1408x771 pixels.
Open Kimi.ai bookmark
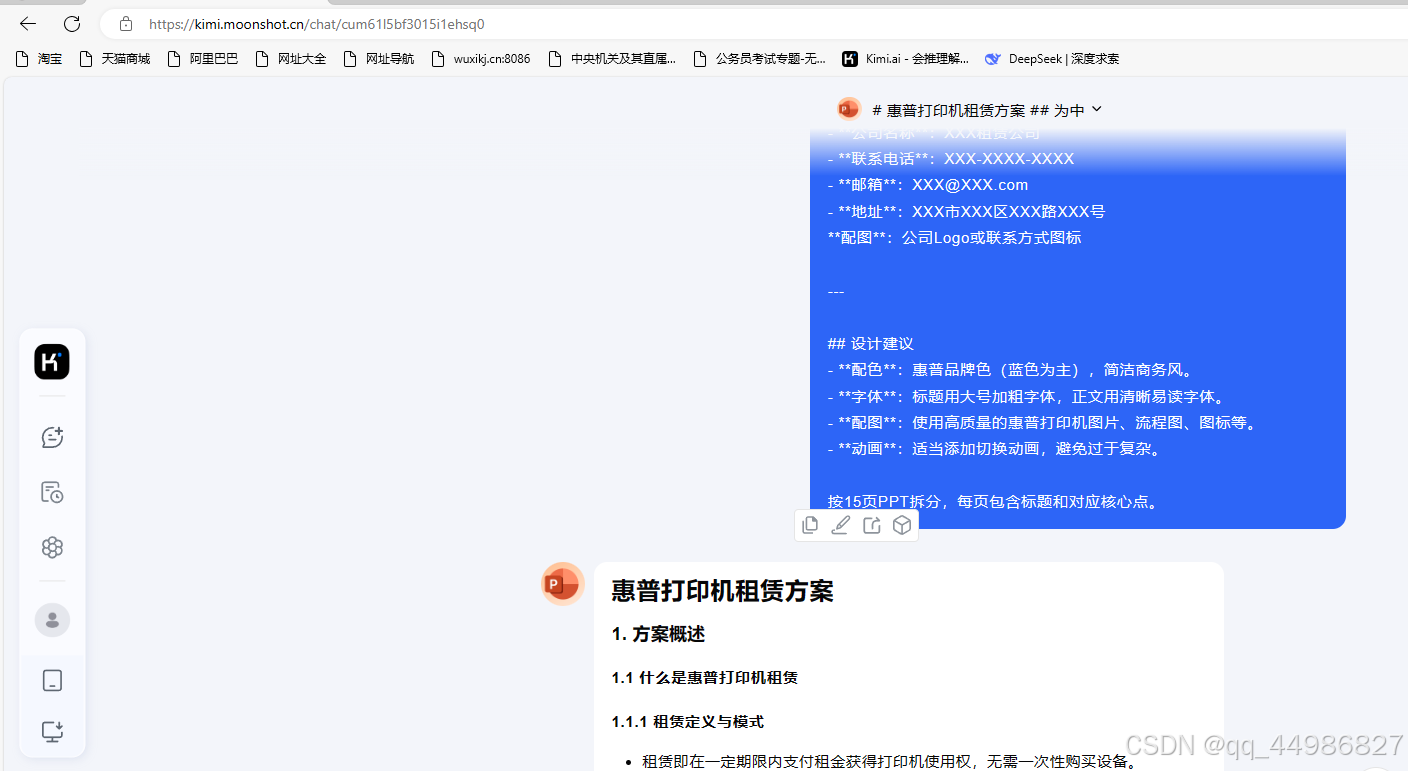tap(906, 59)
